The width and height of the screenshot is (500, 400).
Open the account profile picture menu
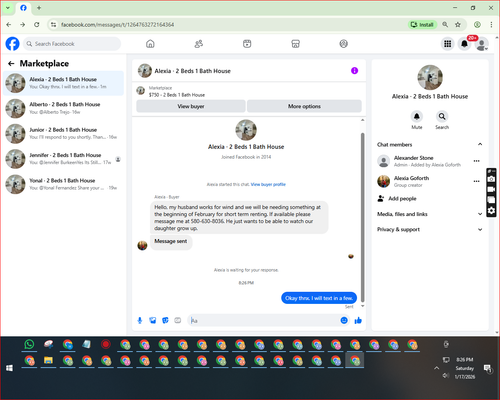coord(481,44)
